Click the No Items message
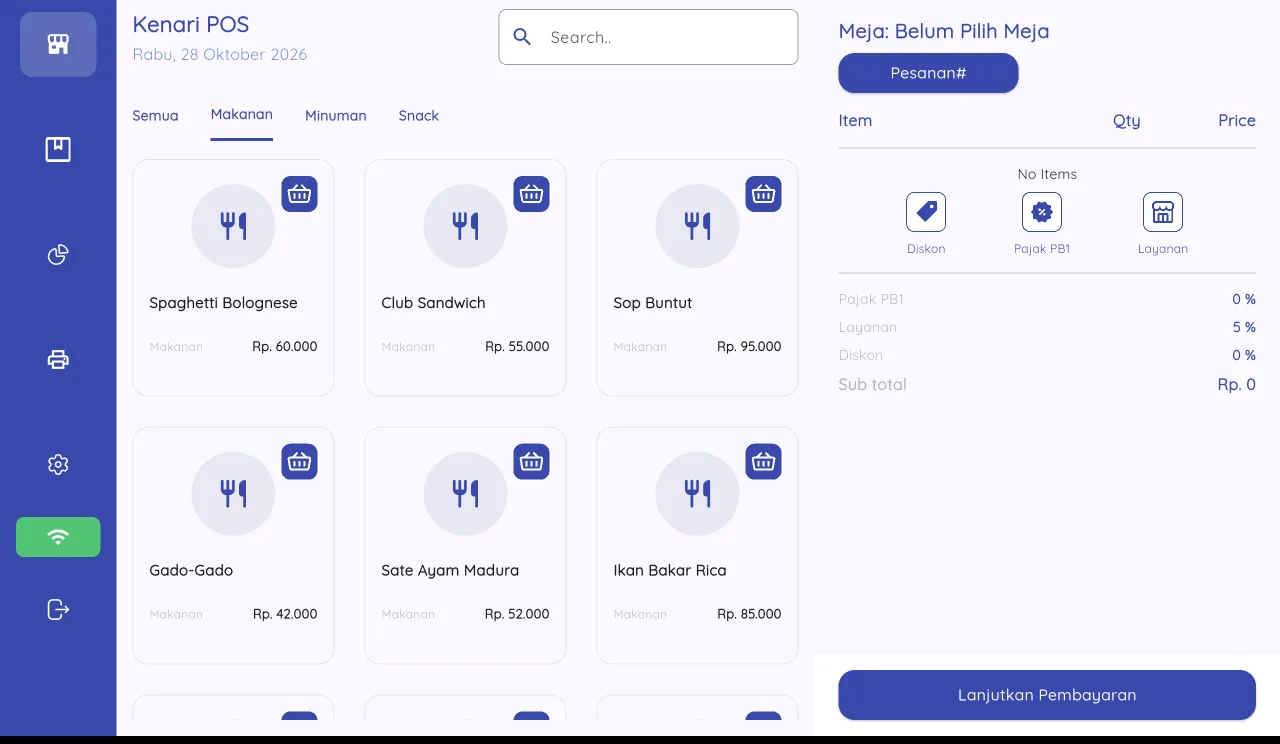The width and height of the screenshot is (1280, 744). (x=1047, y=174)
